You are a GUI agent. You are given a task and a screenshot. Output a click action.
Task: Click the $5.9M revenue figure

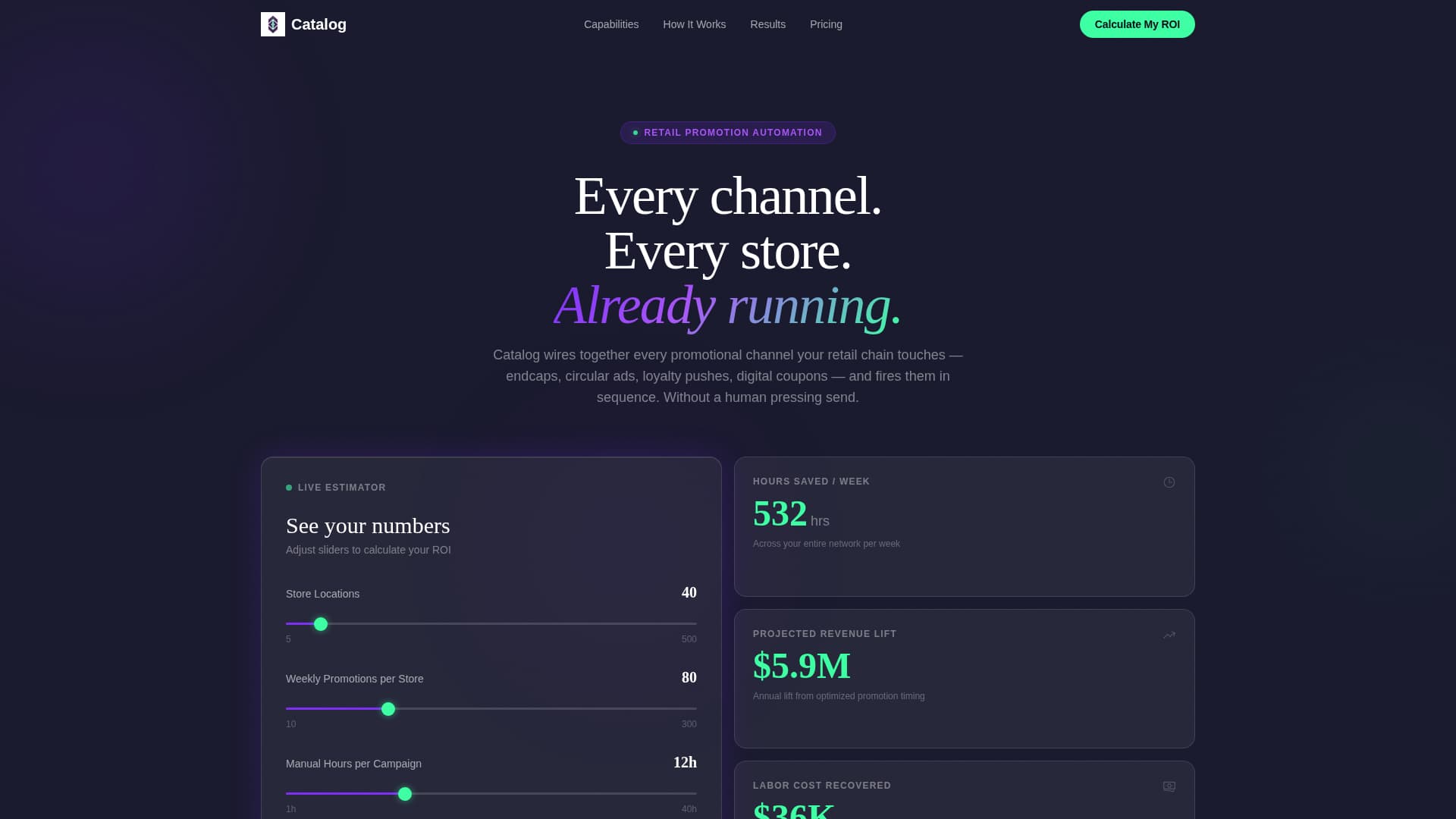(x=801, y=667)
